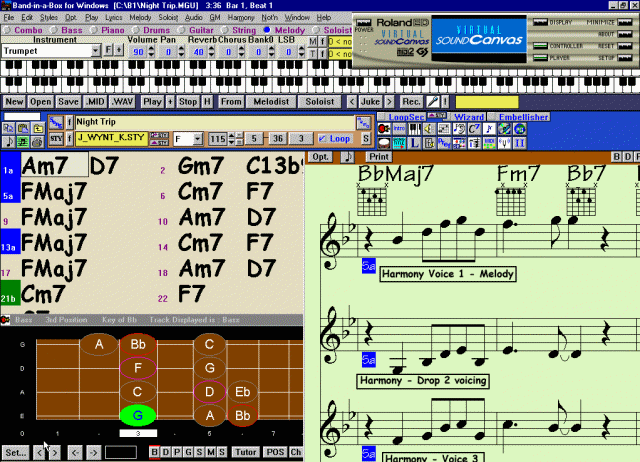This screenshot has height=462, width=640.
Task: Click the Am7 chord cell in bar 1
Action: coord(54,165)
